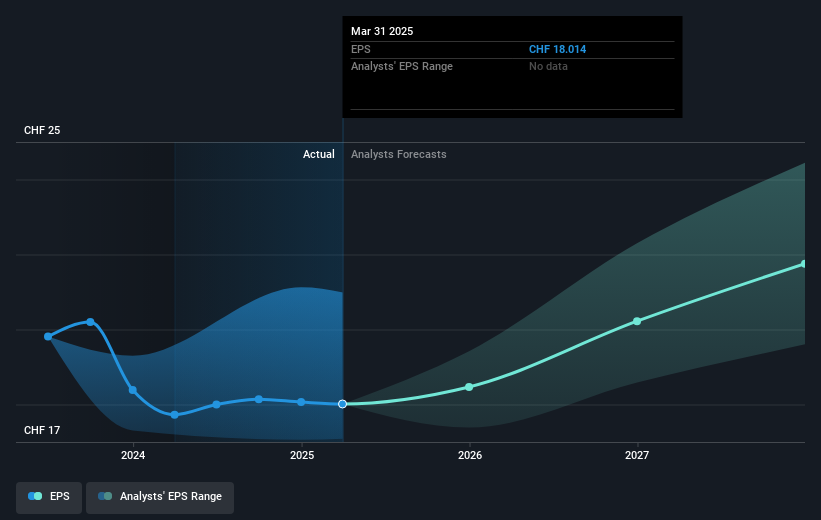Click the 'Actual' section label
821x520 pixels.
tap(318, 154)
